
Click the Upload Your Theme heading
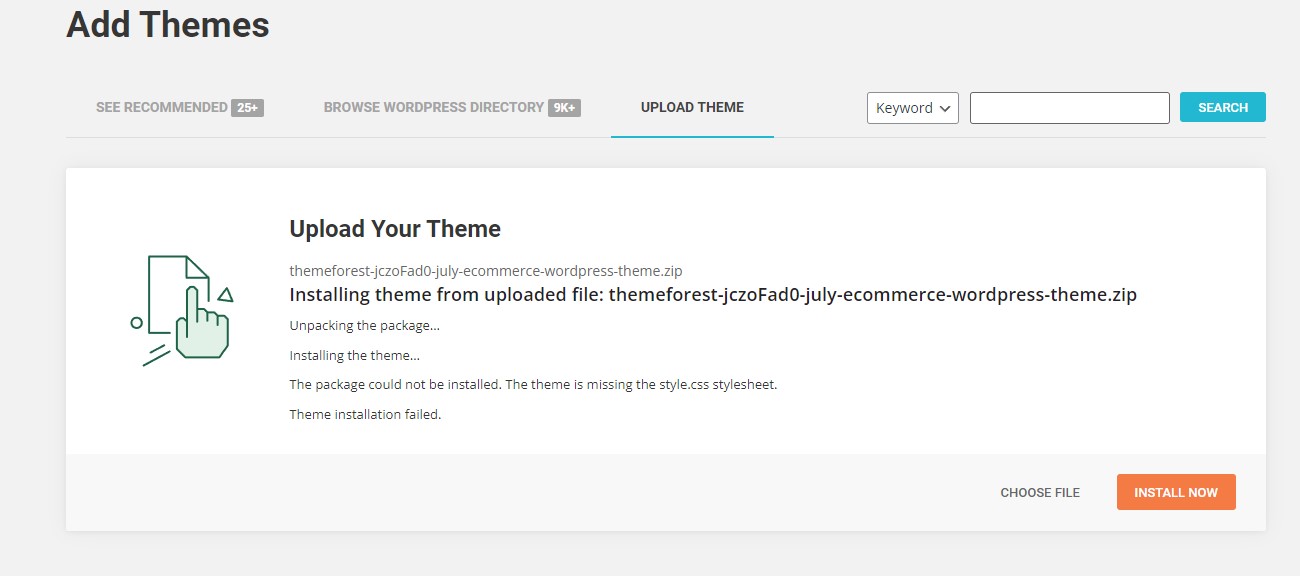coord(395,229)
